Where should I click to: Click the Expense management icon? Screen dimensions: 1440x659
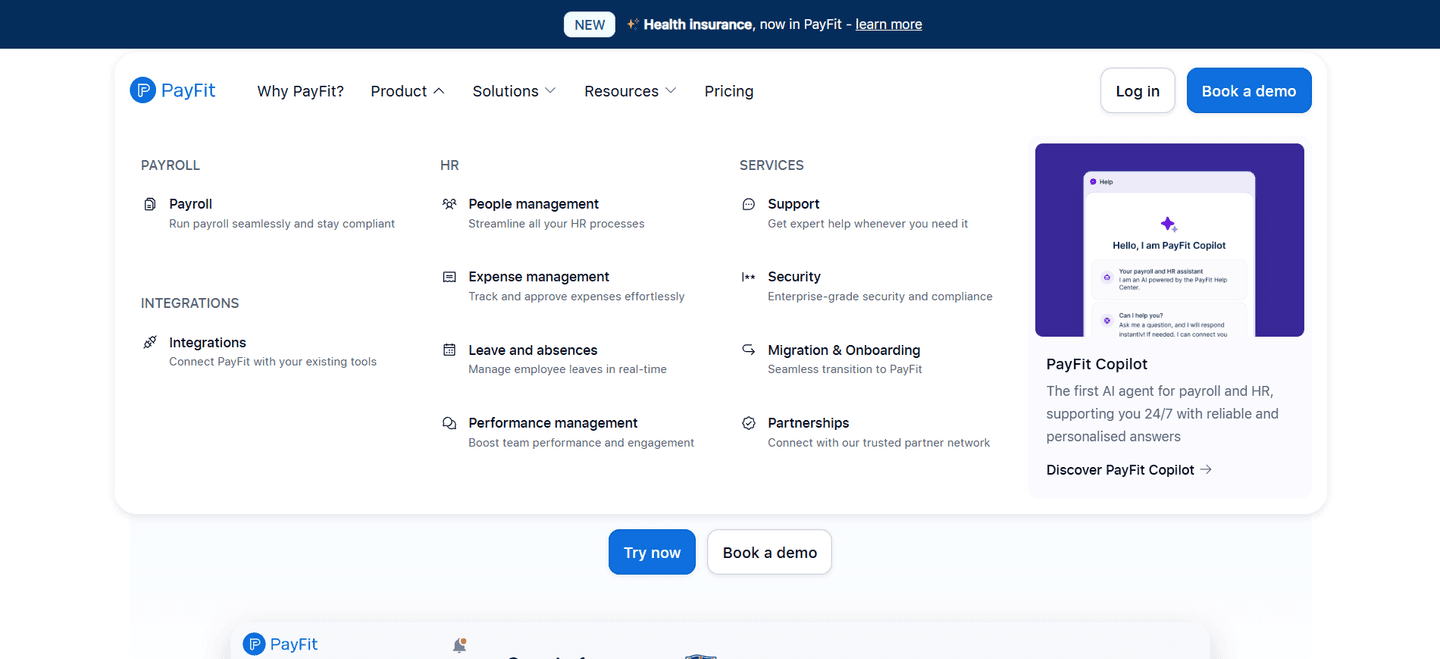click(449, 277)
